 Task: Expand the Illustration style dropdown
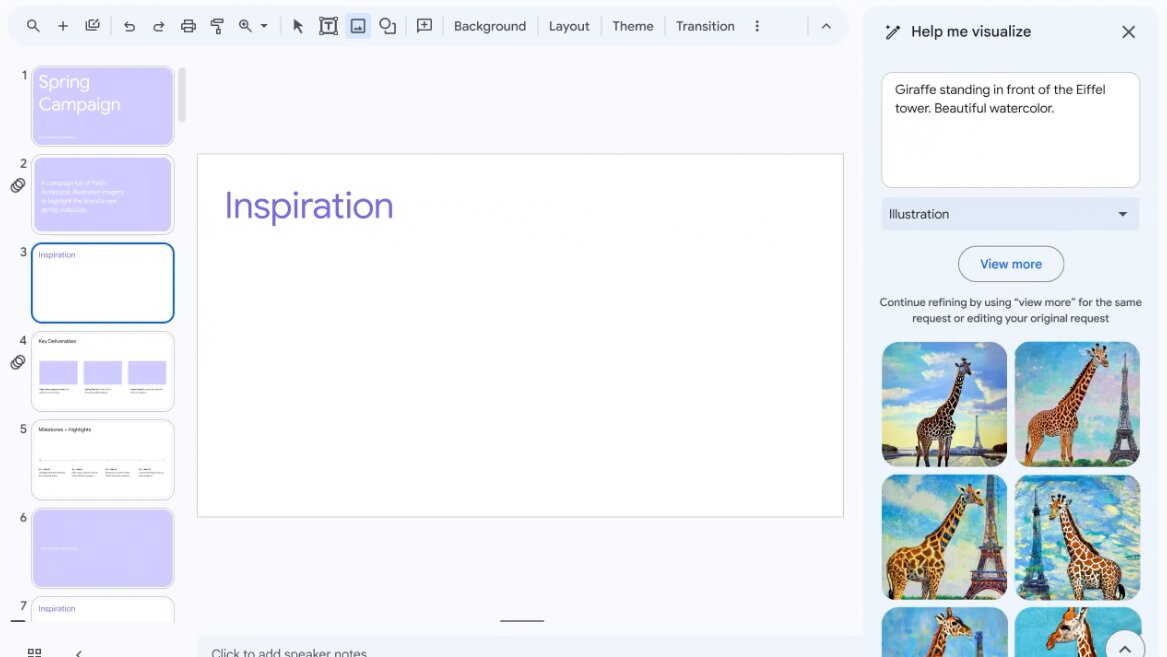[x=1010, y=214]
